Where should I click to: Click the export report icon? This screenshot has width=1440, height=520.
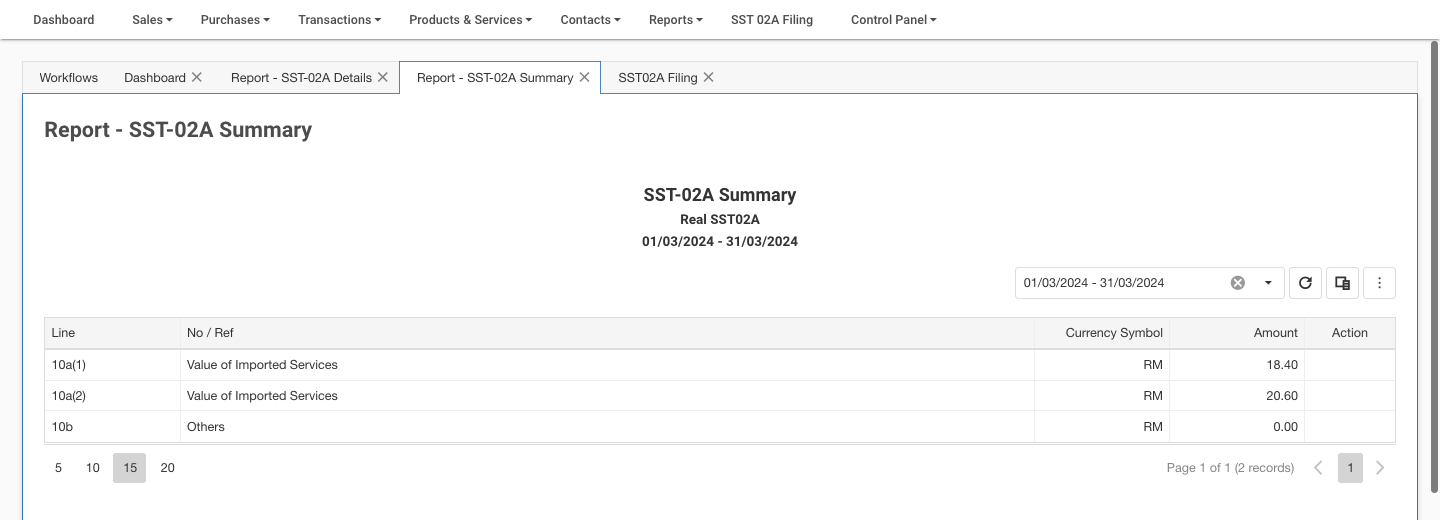1343,283
